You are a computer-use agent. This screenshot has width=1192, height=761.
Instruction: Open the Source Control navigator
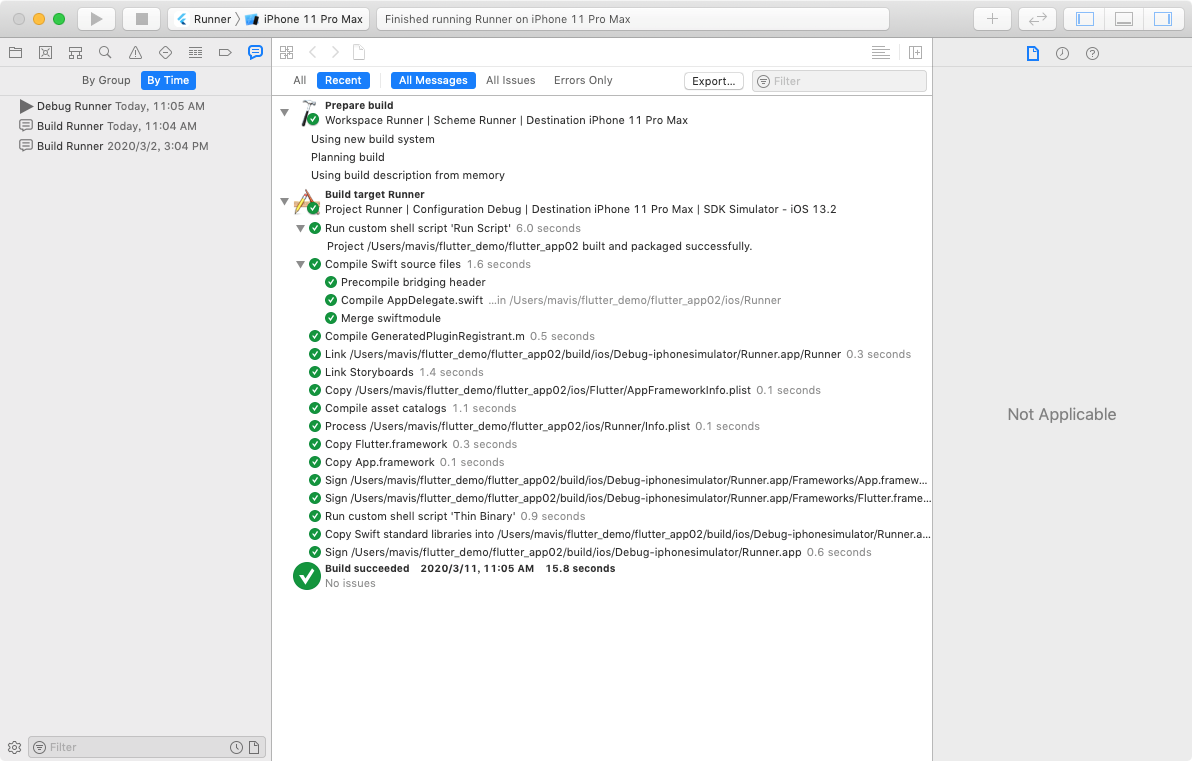click(46, 52)
